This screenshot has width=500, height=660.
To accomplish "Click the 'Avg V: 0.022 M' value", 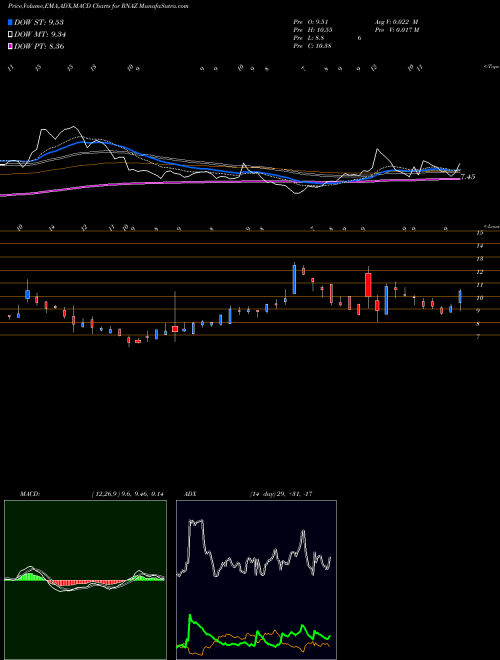I will [396, 22].
